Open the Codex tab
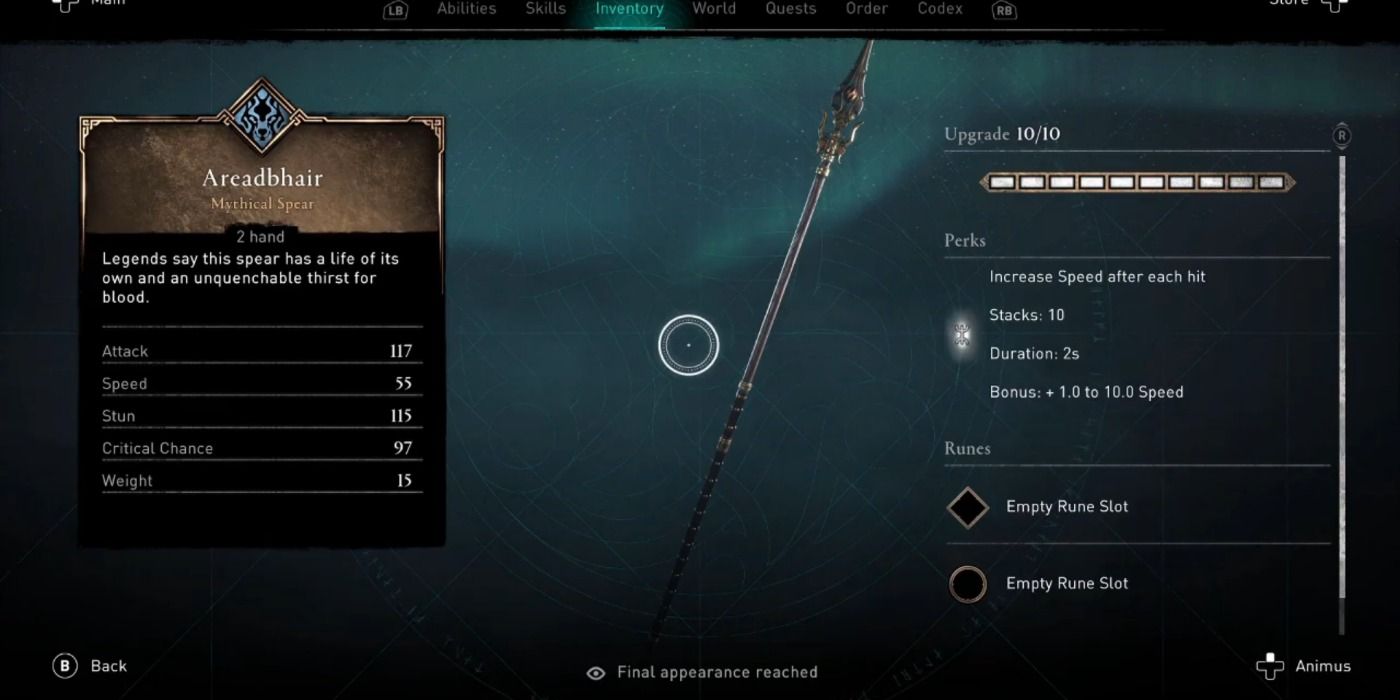1400x700 pixels. [x=940, y=9]
